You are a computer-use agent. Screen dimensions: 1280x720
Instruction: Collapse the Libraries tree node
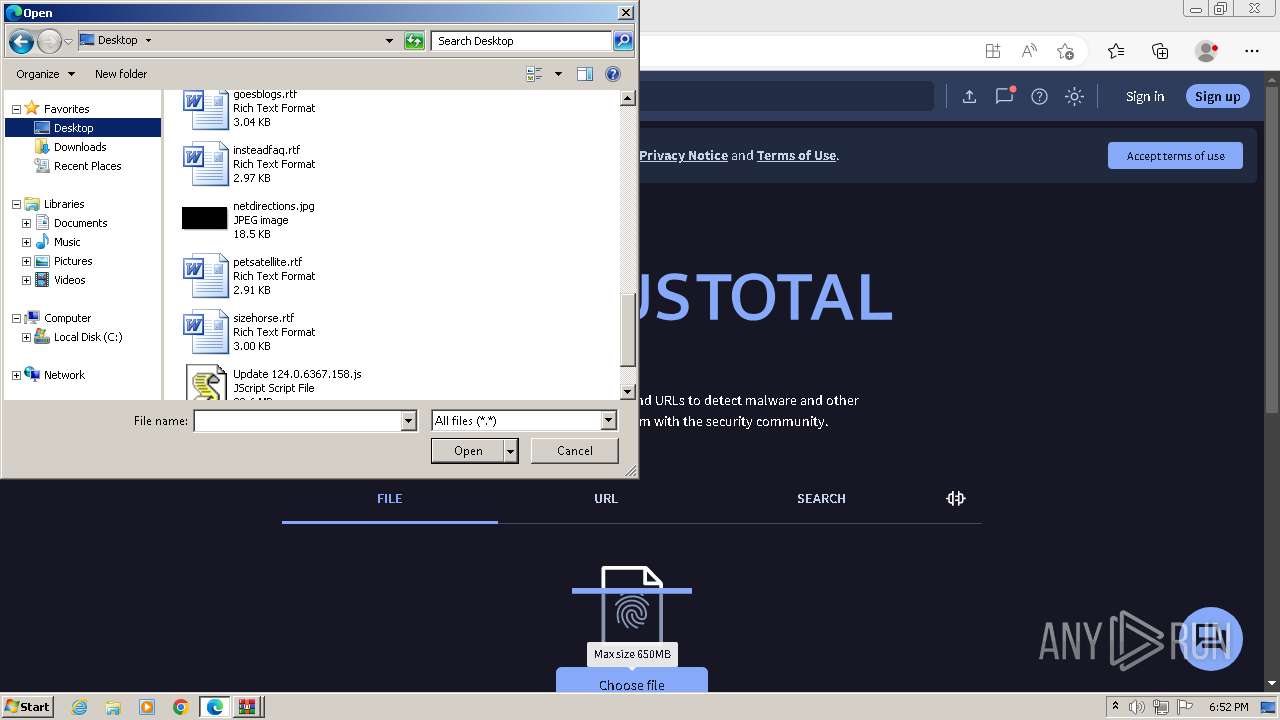pyautogui.click(x=16, y=204)
